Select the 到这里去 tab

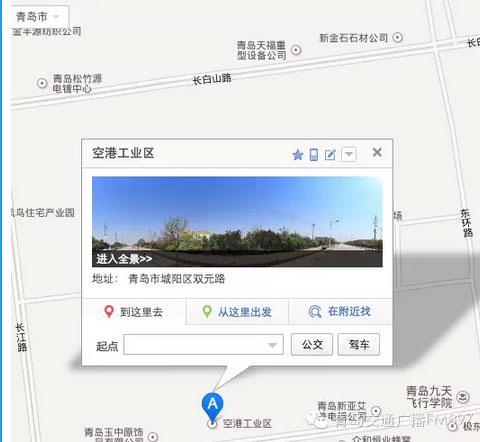(x=134, y=312)
